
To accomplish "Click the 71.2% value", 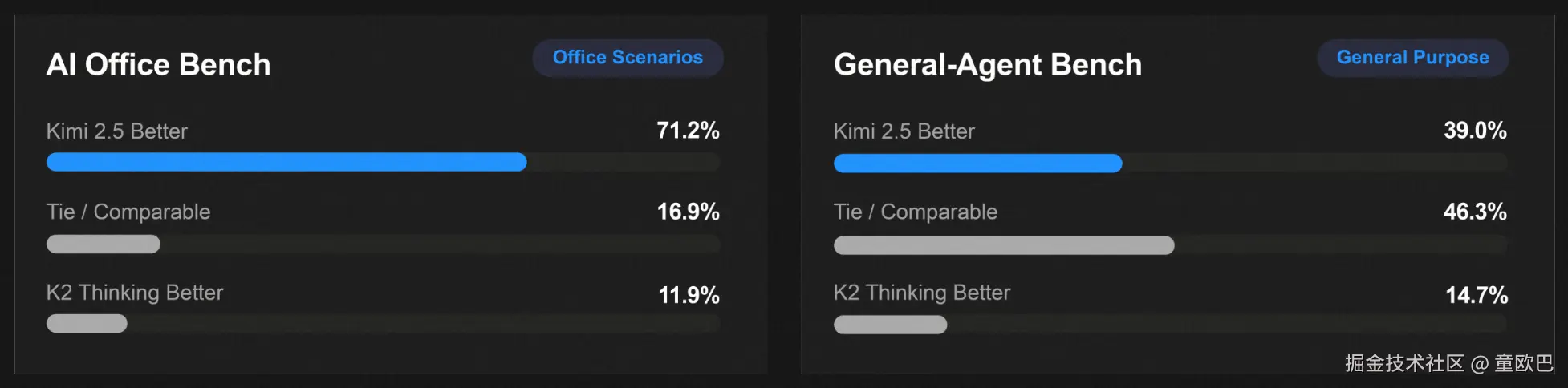I will (688, 131).
